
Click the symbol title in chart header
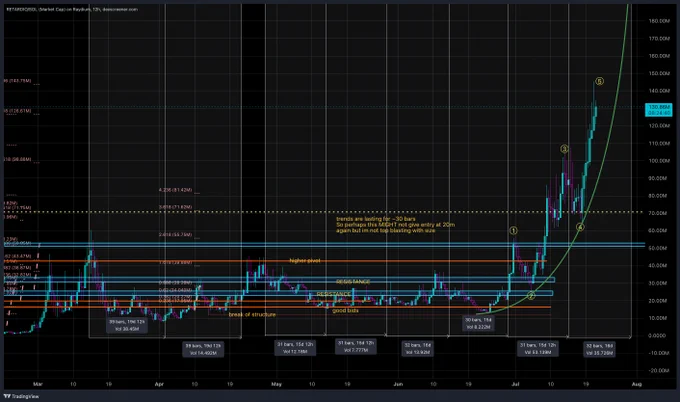tap(72, 9)
